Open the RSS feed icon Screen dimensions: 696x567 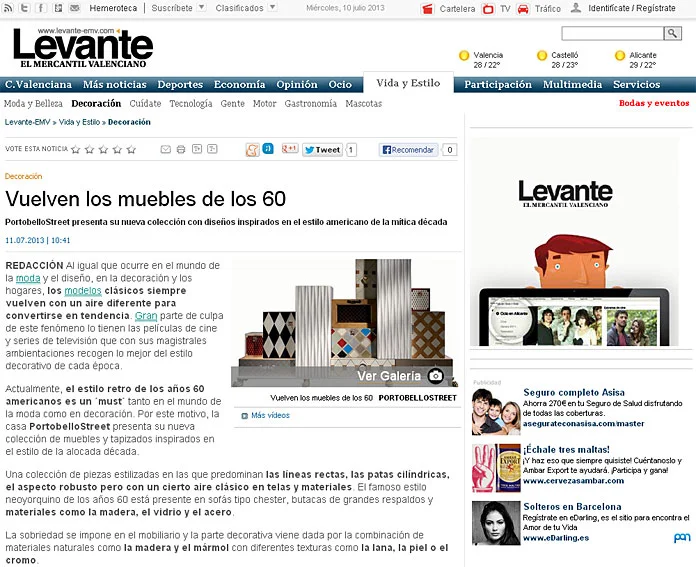[8, 8]
